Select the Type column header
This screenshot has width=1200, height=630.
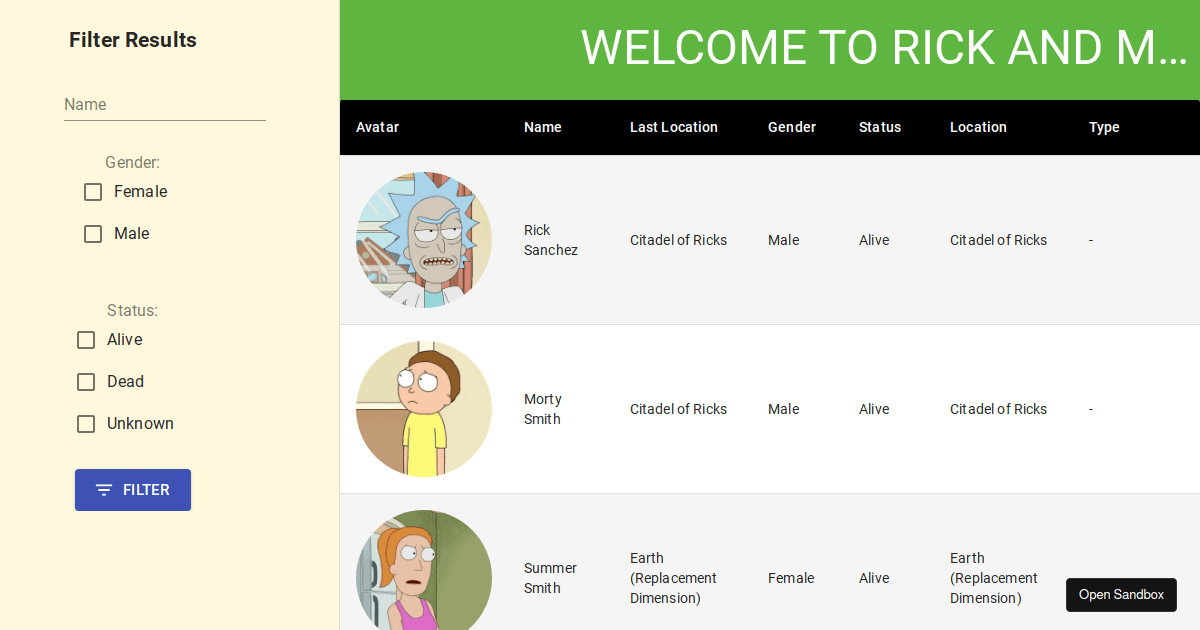(x=1104, y=127)
